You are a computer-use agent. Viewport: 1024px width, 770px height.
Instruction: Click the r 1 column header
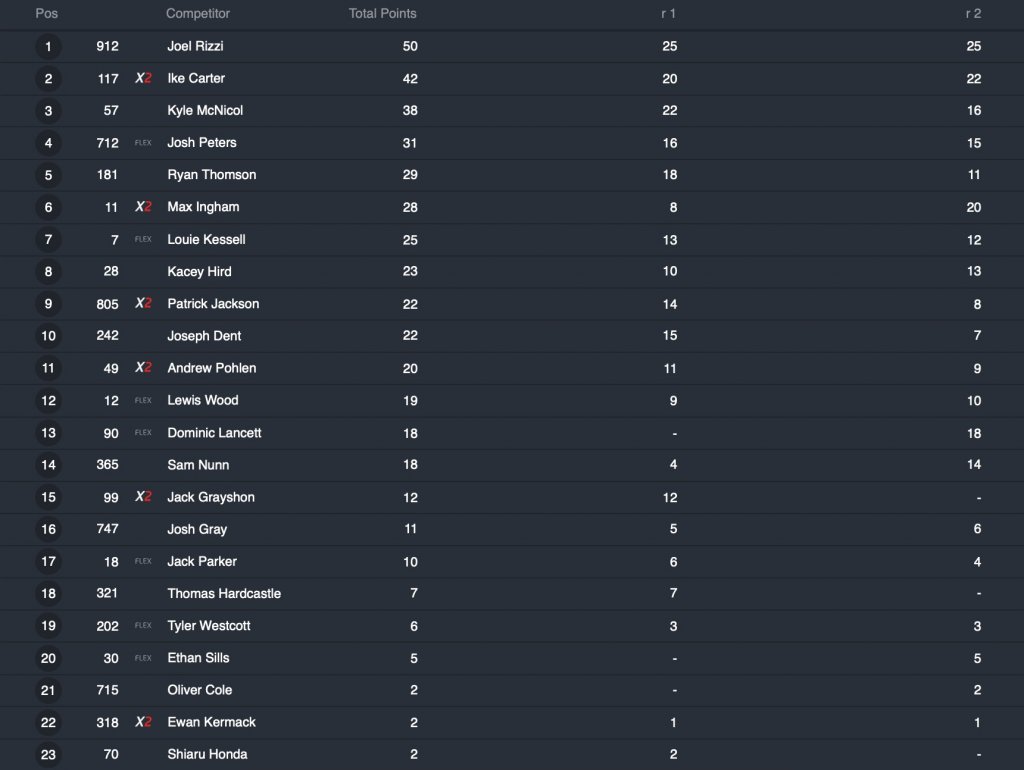[668, 14]
